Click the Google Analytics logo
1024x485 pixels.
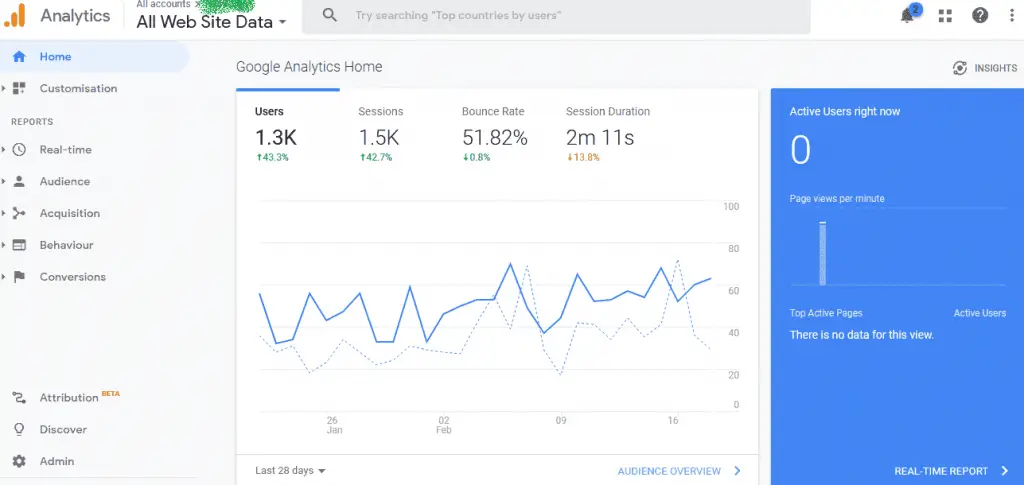(14, 15)
